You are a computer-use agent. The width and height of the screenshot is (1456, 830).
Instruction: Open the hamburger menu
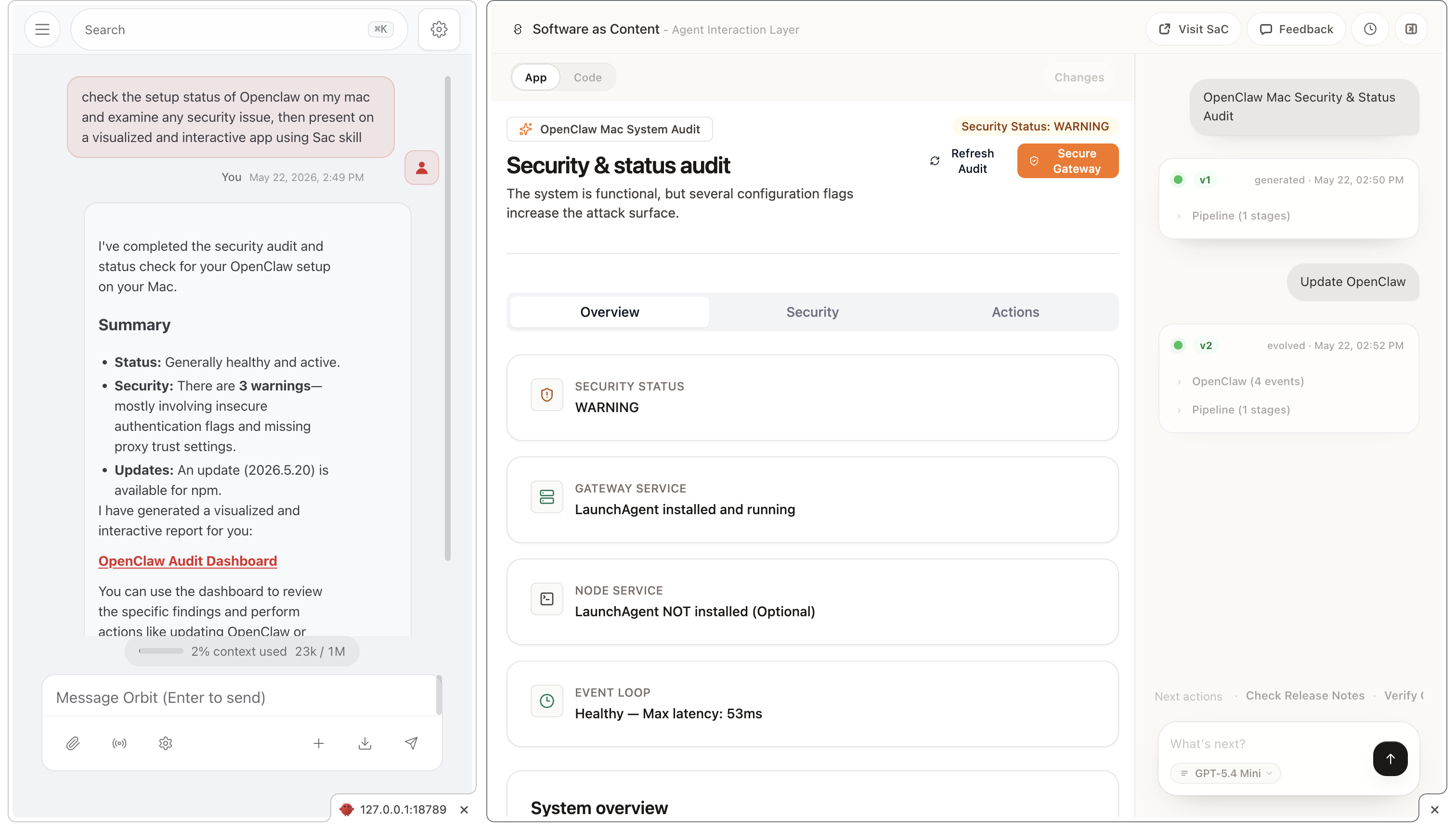tap(42, 29)
